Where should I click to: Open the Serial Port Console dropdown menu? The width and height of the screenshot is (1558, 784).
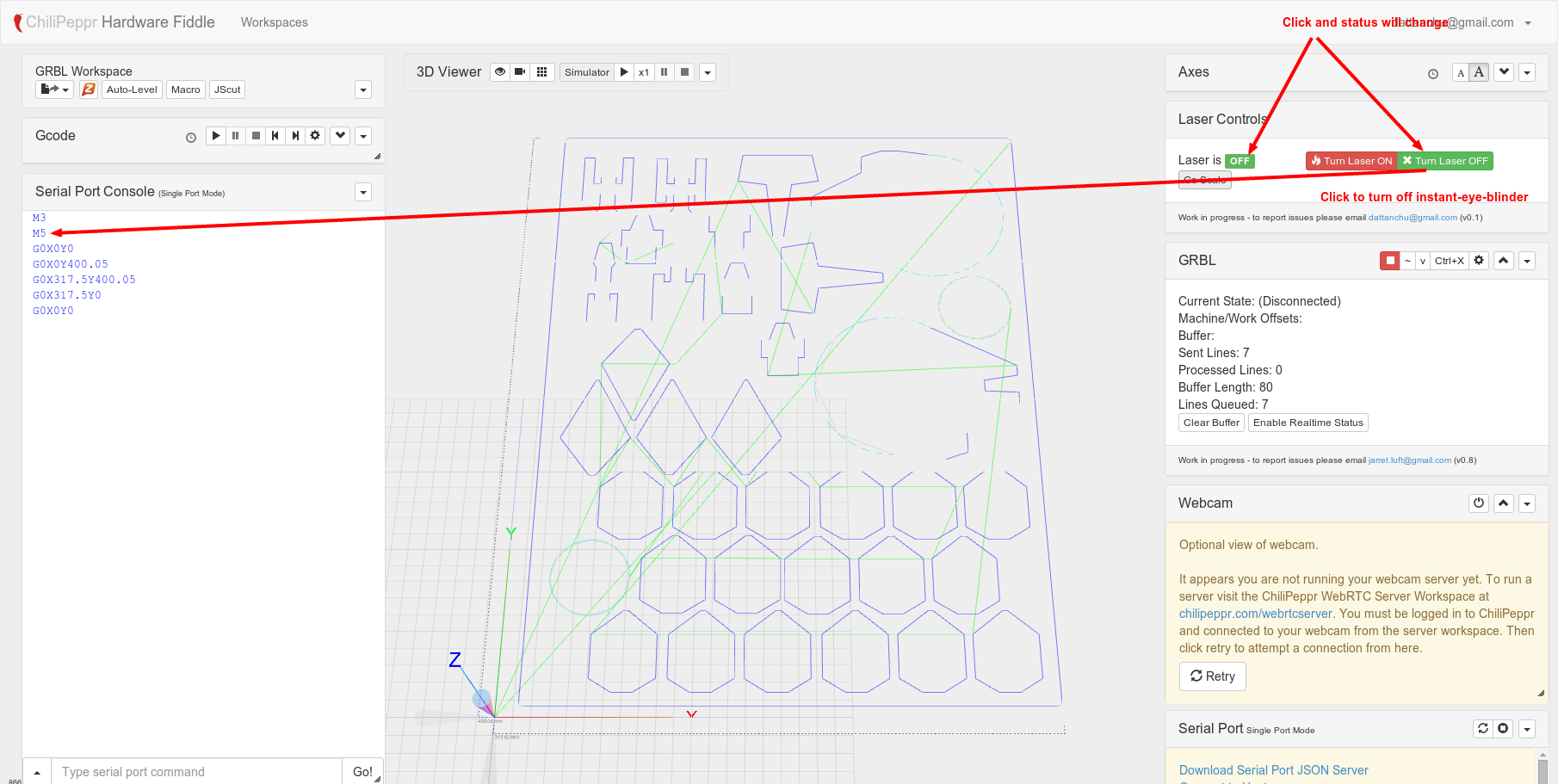click(x=363, y=193)
